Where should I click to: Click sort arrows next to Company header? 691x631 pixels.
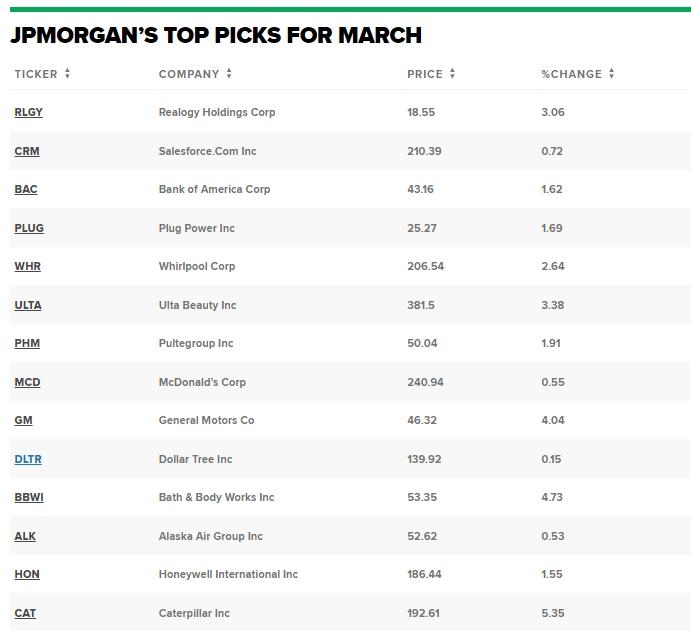pos(229,74)
